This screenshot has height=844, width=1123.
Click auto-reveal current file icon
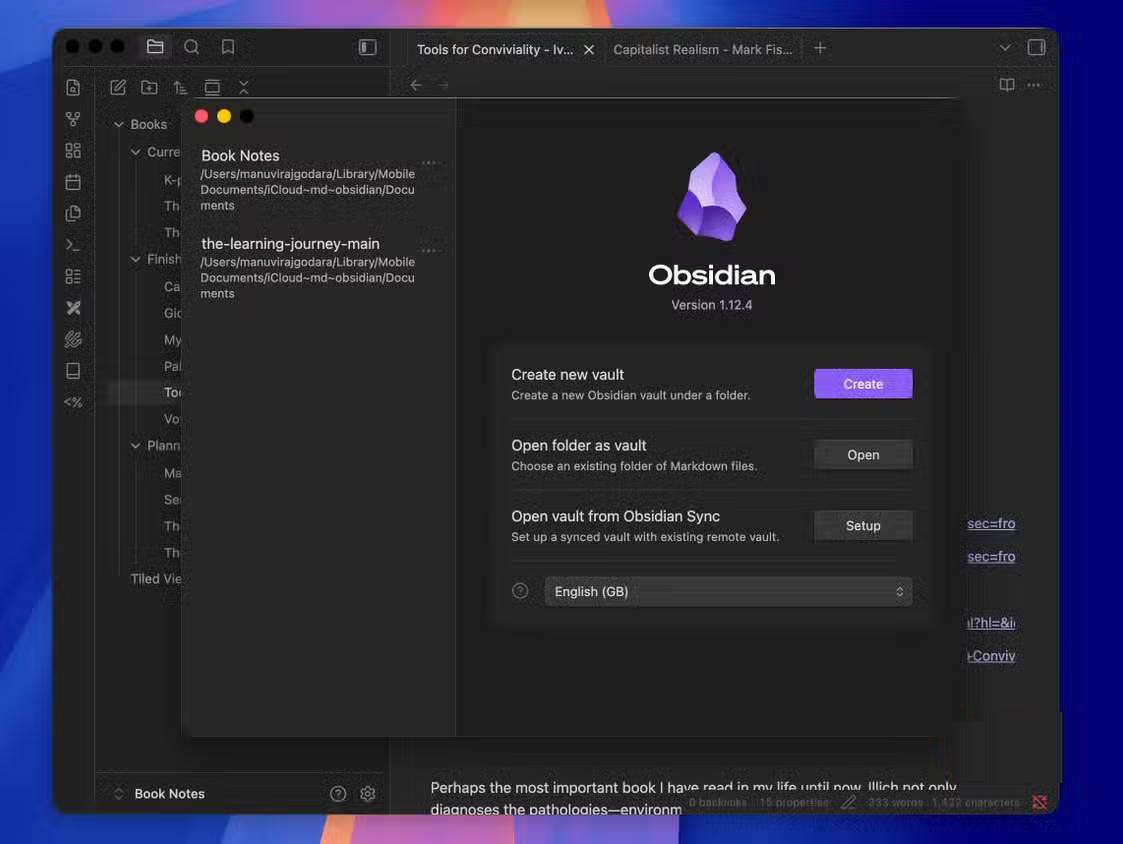(212, 87)
